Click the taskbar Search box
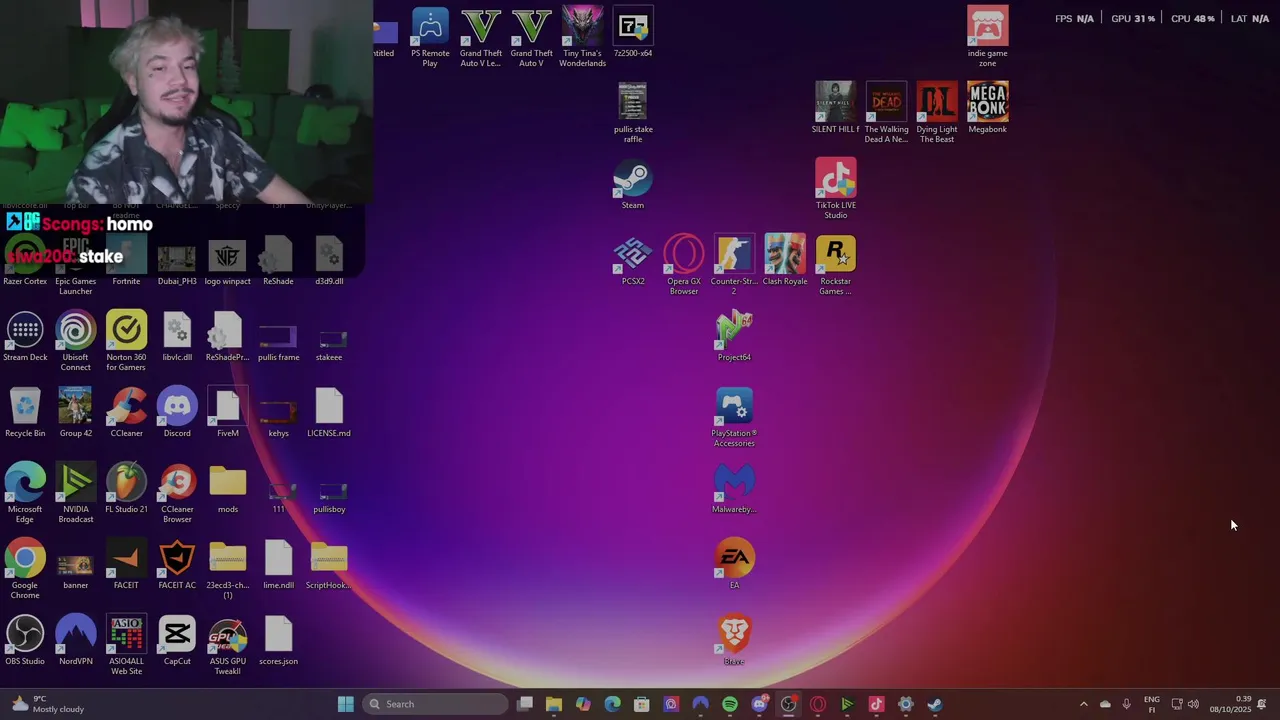Image resolution: width=1280 pixels, height=720 pixels. pyautogui.click(x=436, y=704)
